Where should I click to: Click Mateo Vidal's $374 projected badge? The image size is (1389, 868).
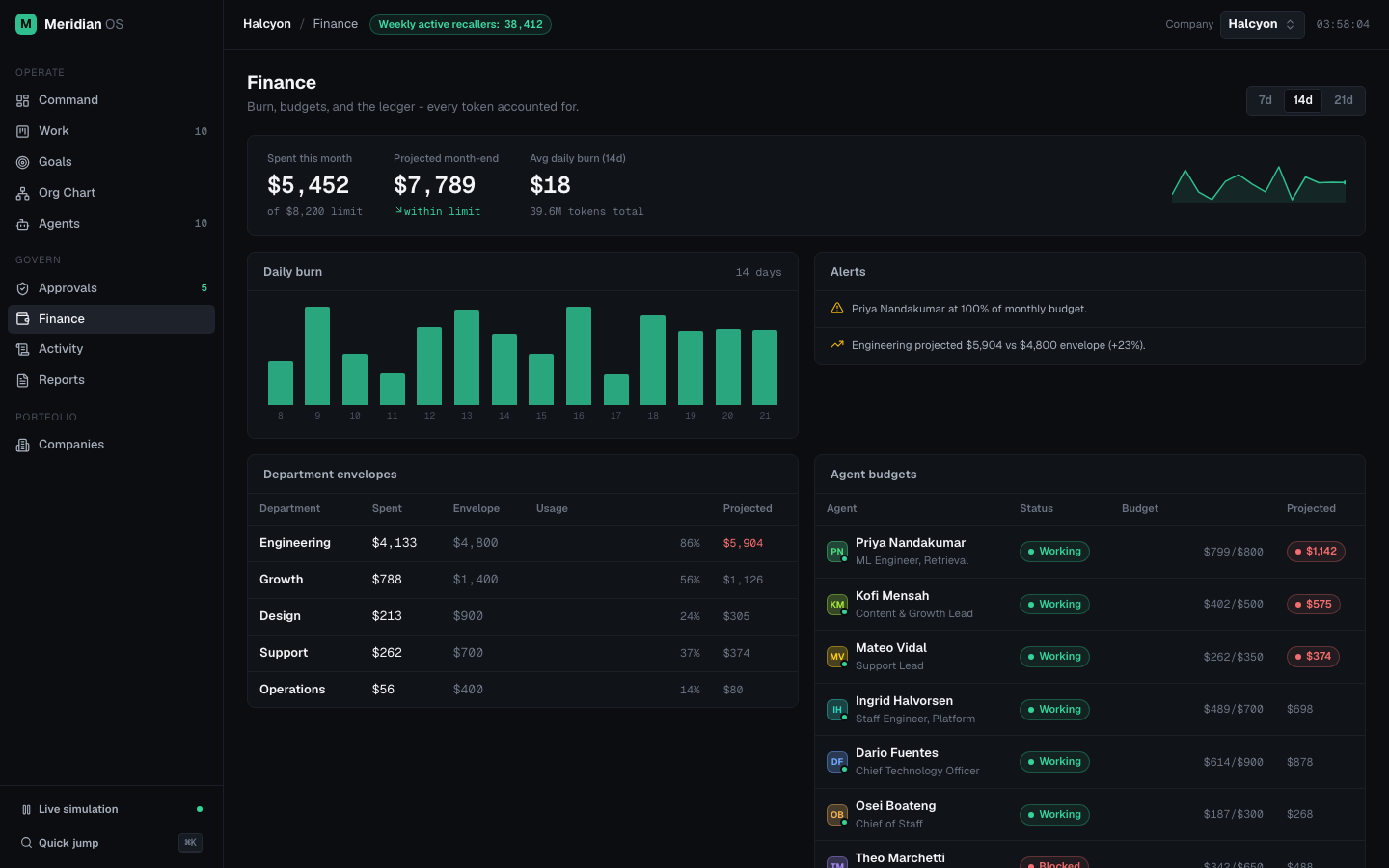click(x=1313, y=657)
